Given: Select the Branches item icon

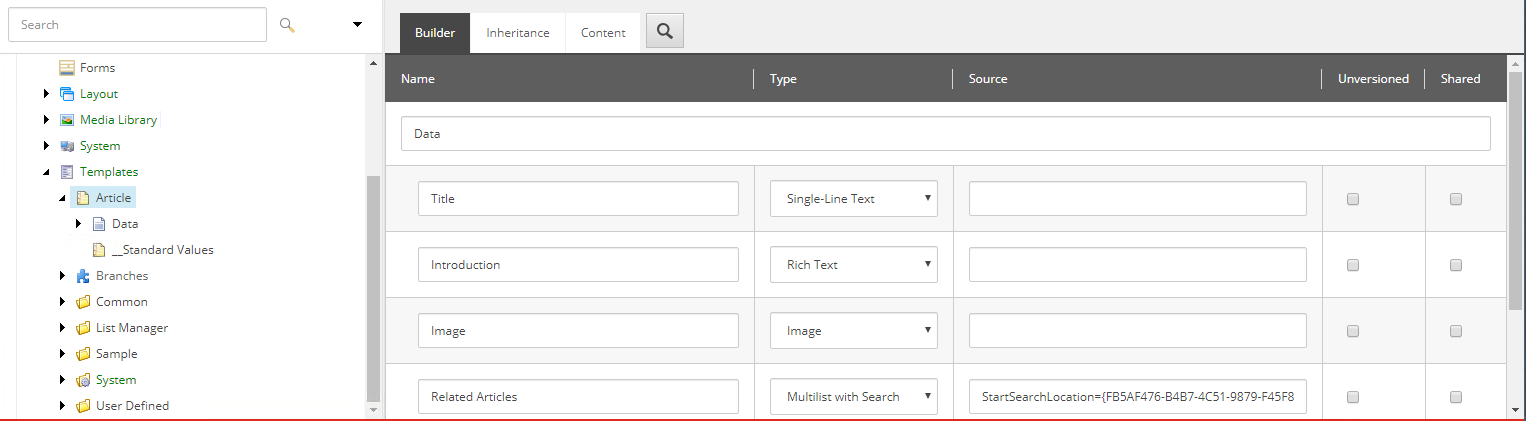Looking at the screenshot, I should coord(83,276).
